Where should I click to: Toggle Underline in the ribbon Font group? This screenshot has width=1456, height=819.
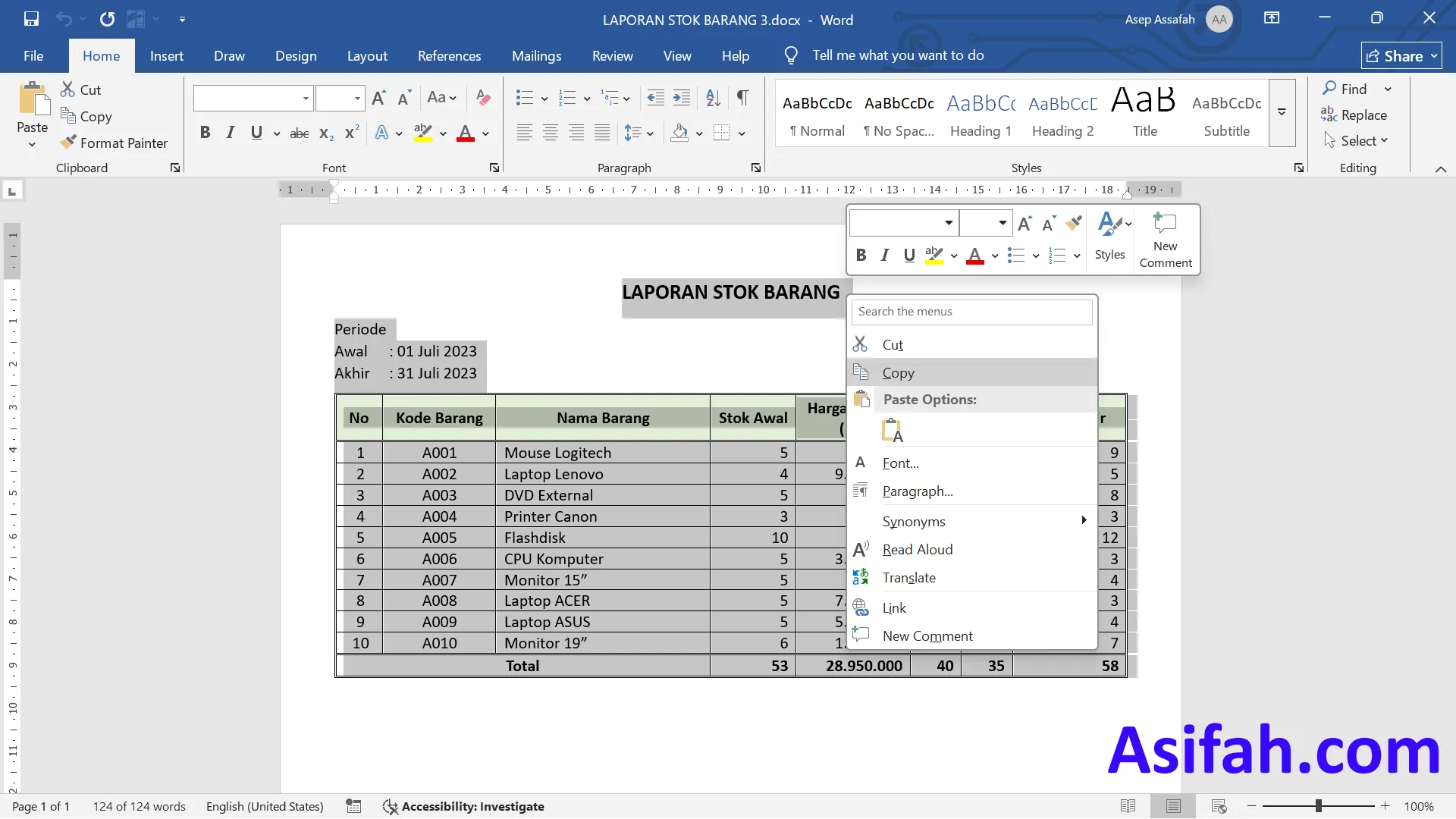pyautogui.click(x=256, y=133)
